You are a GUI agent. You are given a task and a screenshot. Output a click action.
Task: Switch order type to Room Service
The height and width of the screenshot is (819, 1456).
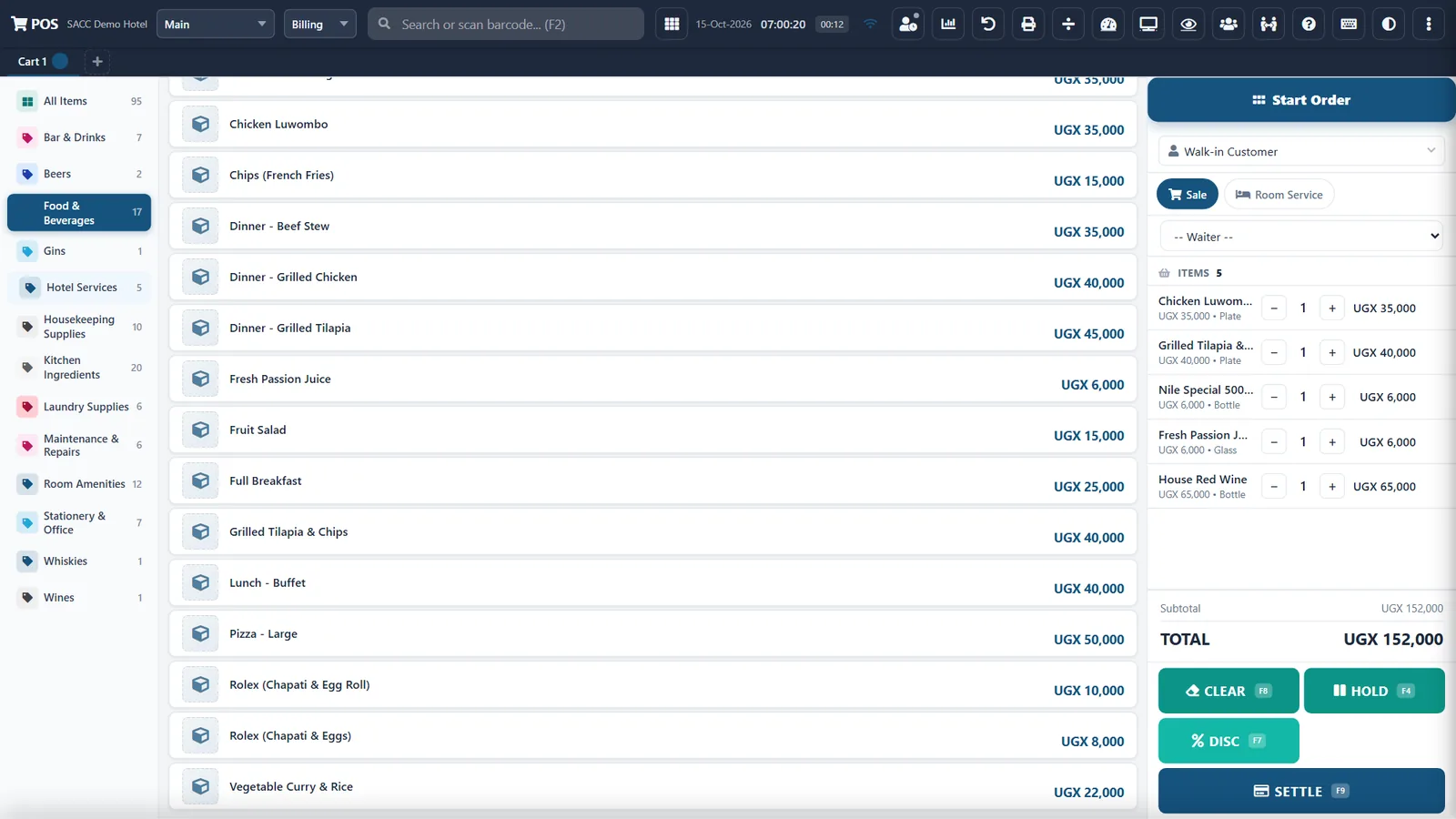[x=1279, y=195]
